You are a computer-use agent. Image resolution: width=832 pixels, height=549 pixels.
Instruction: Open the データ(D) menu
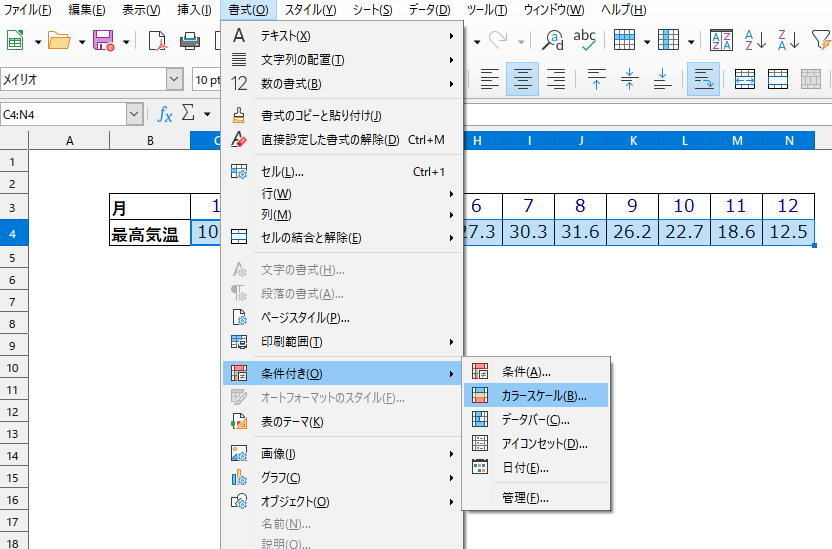coord(430,10)
